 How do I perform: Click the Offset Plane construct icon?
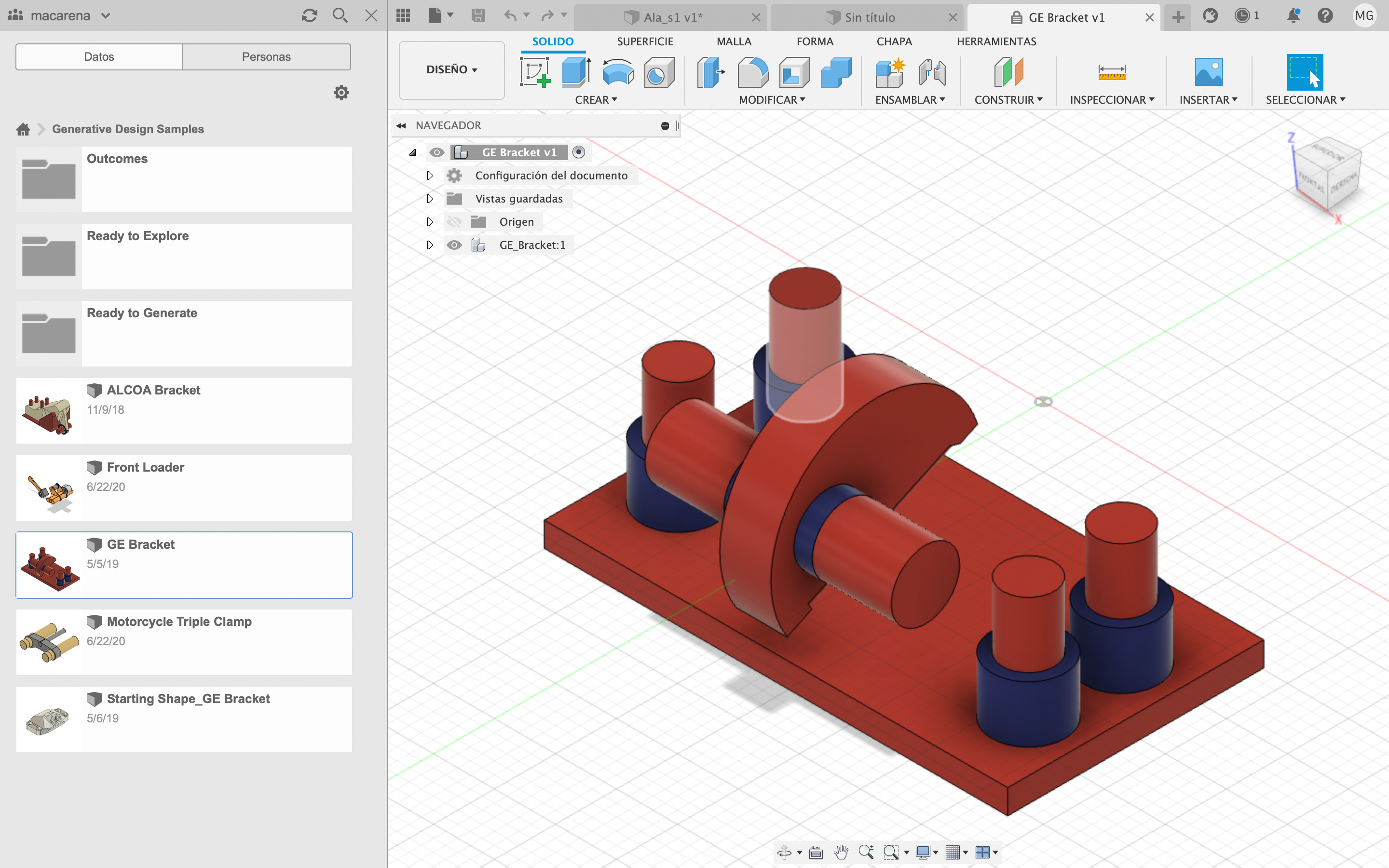1008,72
